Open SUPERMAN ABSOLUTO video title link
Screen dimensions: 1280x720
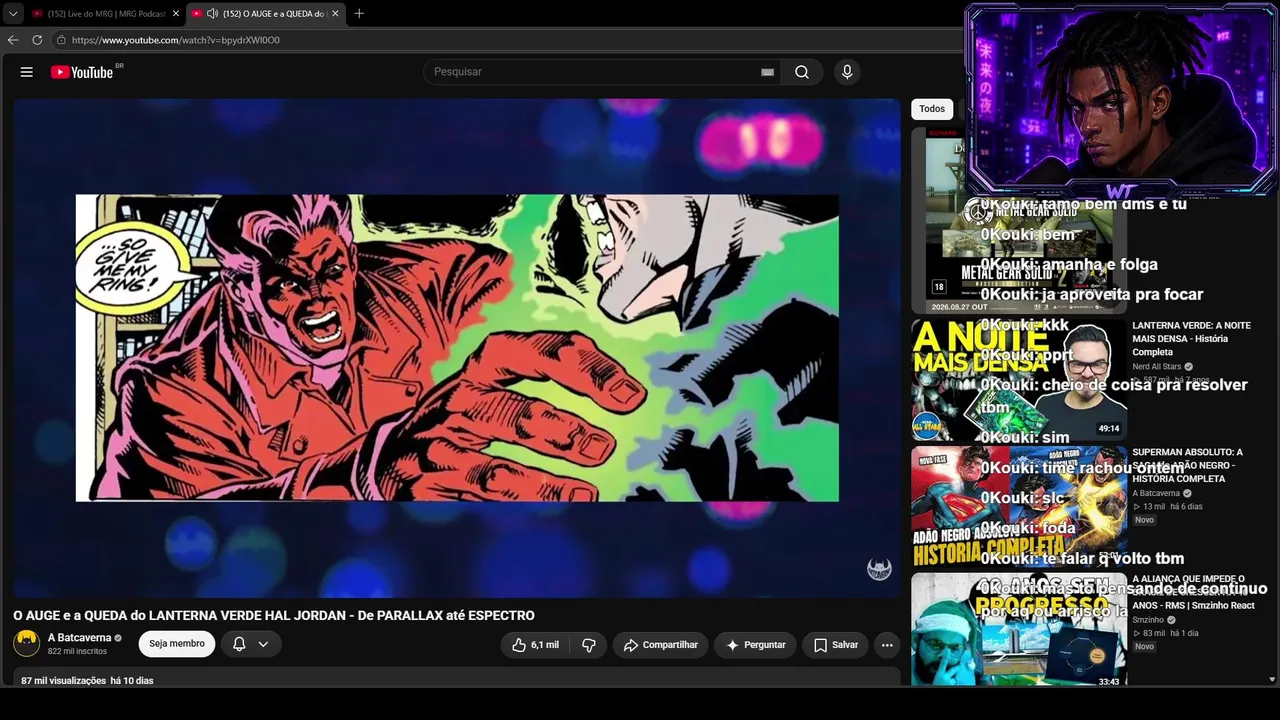pos(1188,465)
